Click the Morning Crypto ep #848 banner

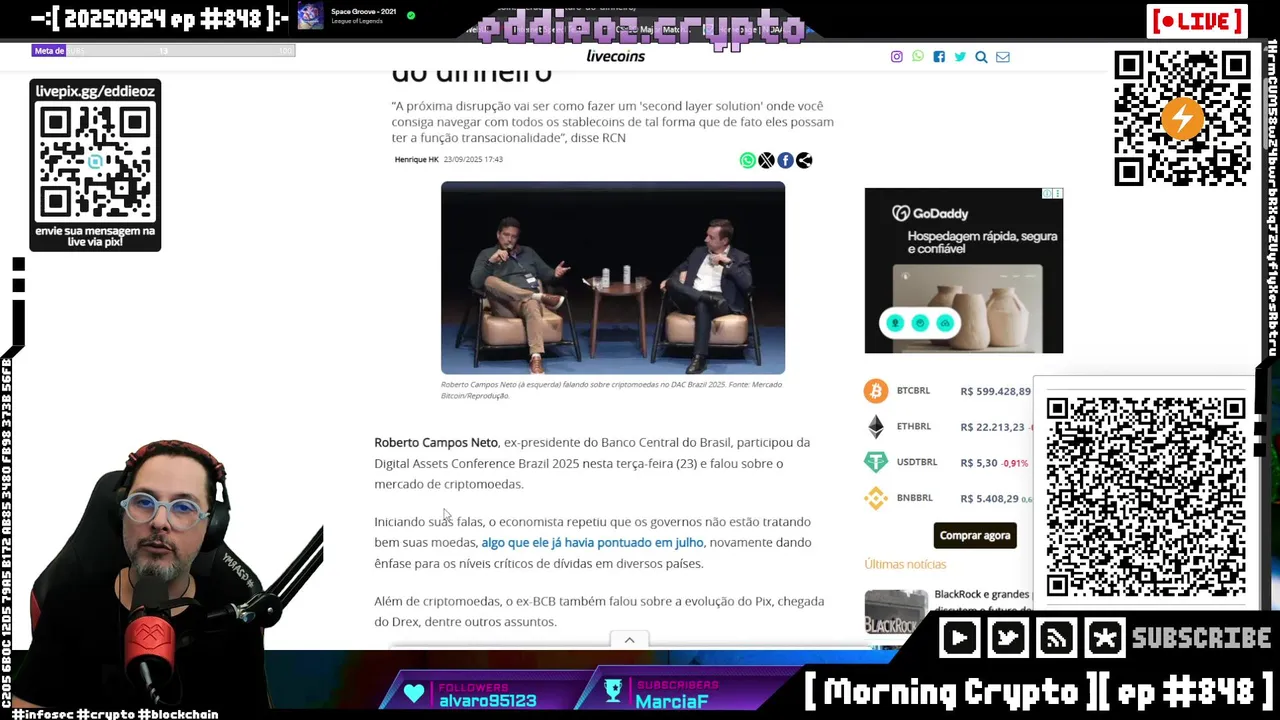click(x=1039, y=691)
